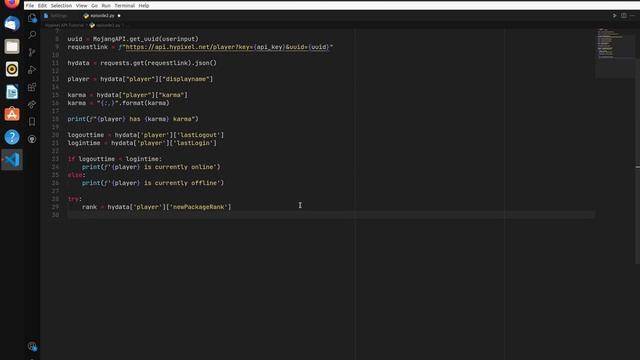This screenshot has height=360, width=640.
Task: Open the GitHub view in activity bar
Action: coord(32,139)
